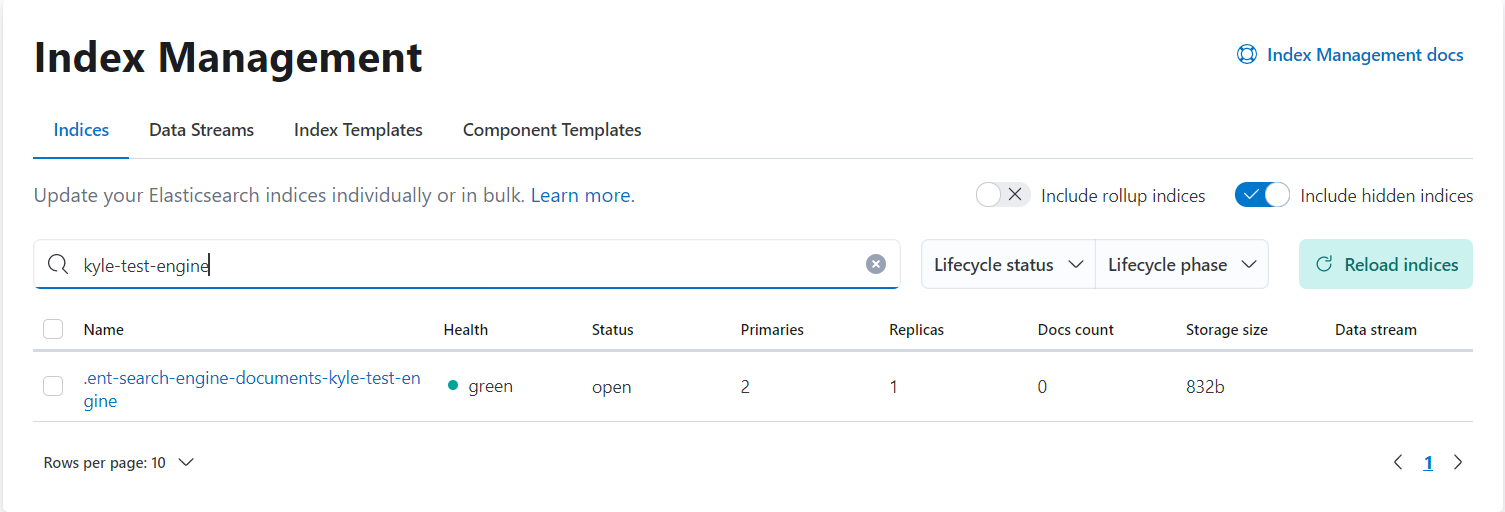Go to next page with right arrow

click(x=1458, y=462)
